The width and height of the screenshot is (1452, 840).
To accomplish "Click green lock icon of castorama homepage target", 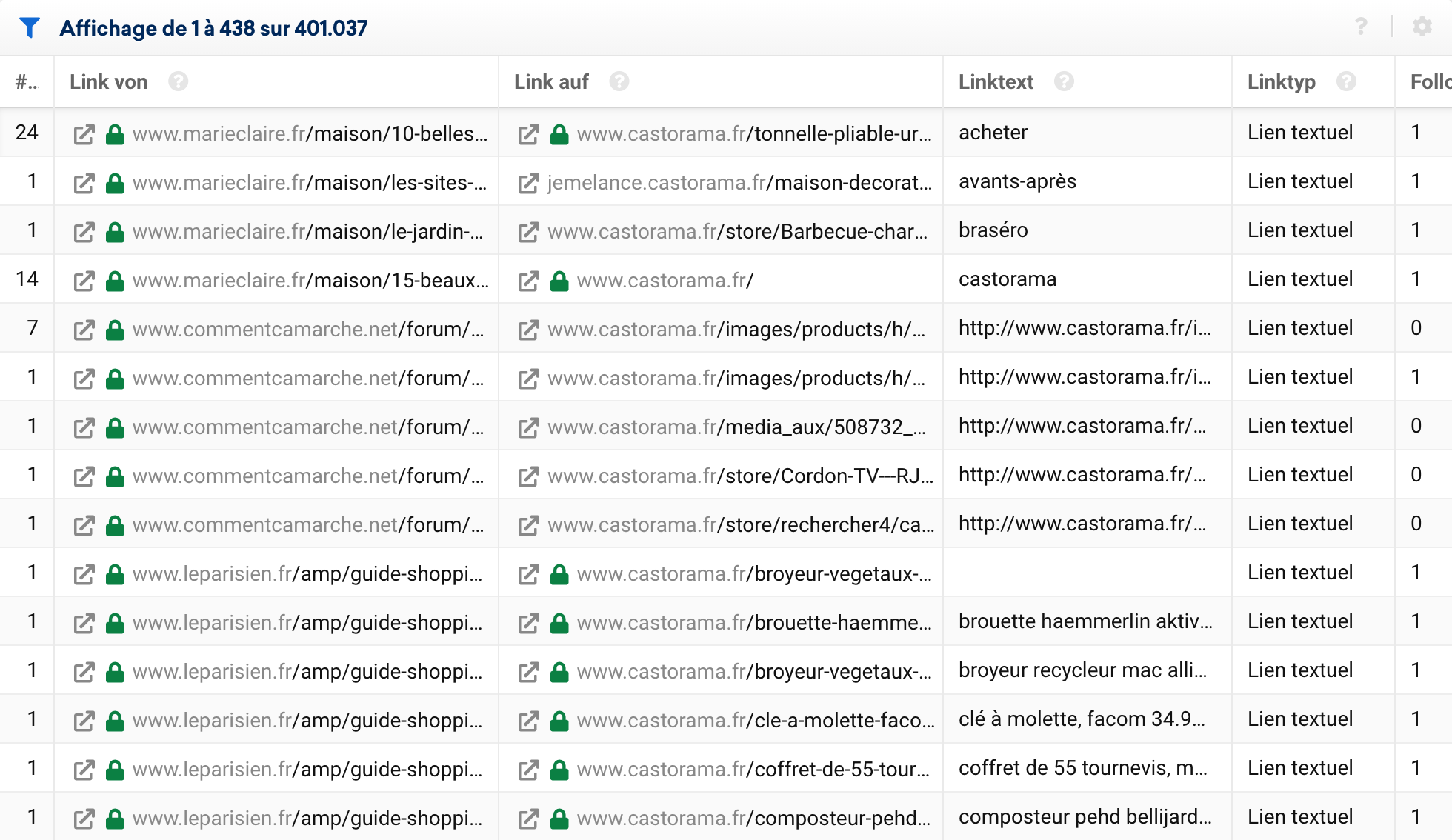I will click(x=559, y=281).
